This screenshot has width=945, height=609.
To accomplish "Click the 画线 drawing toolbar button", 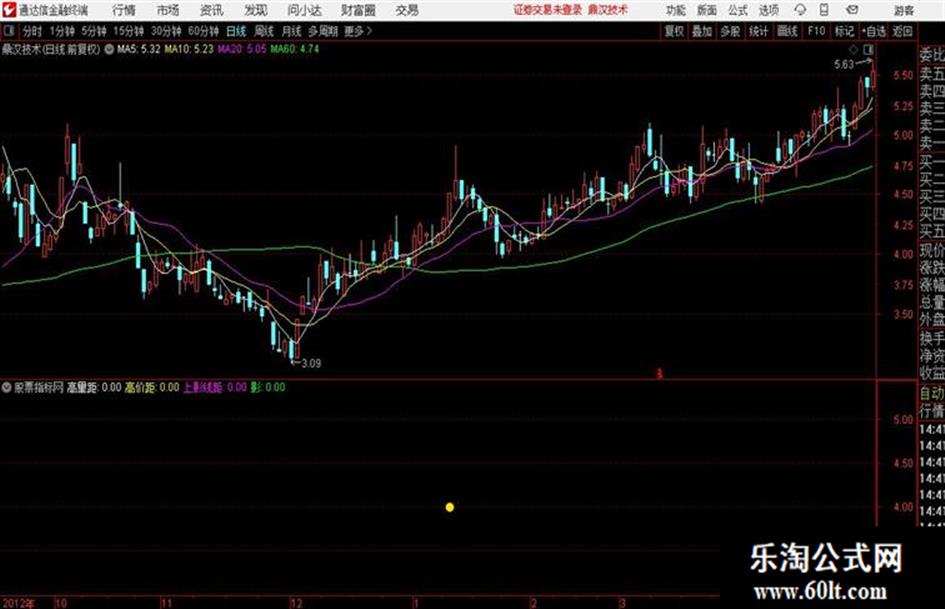I will 787,31.
